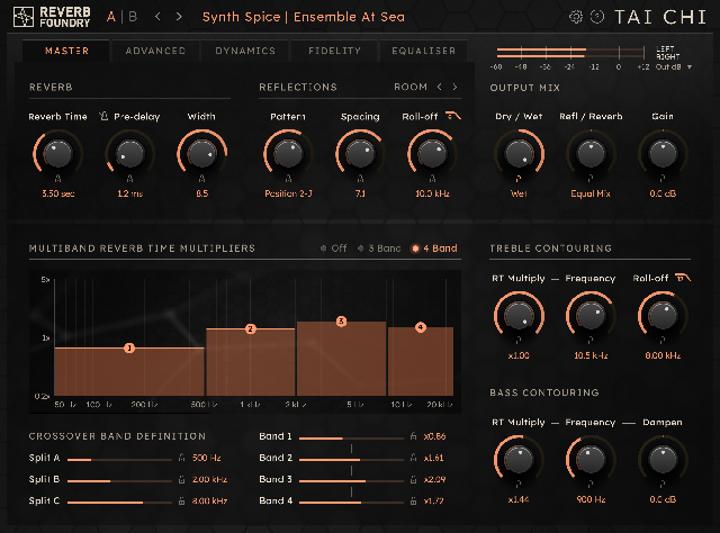720x533 pixels.
Task: Switch to the Fidelity tab
Action: click(334, 51)
